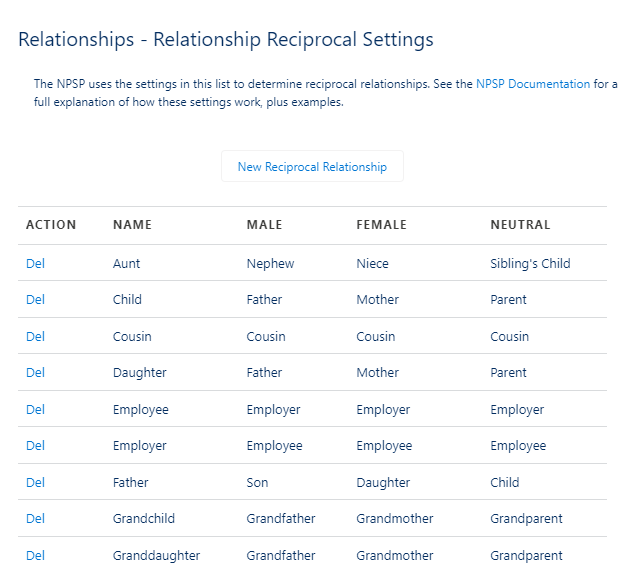Select the Aunt name cell

tap(127, 263)
